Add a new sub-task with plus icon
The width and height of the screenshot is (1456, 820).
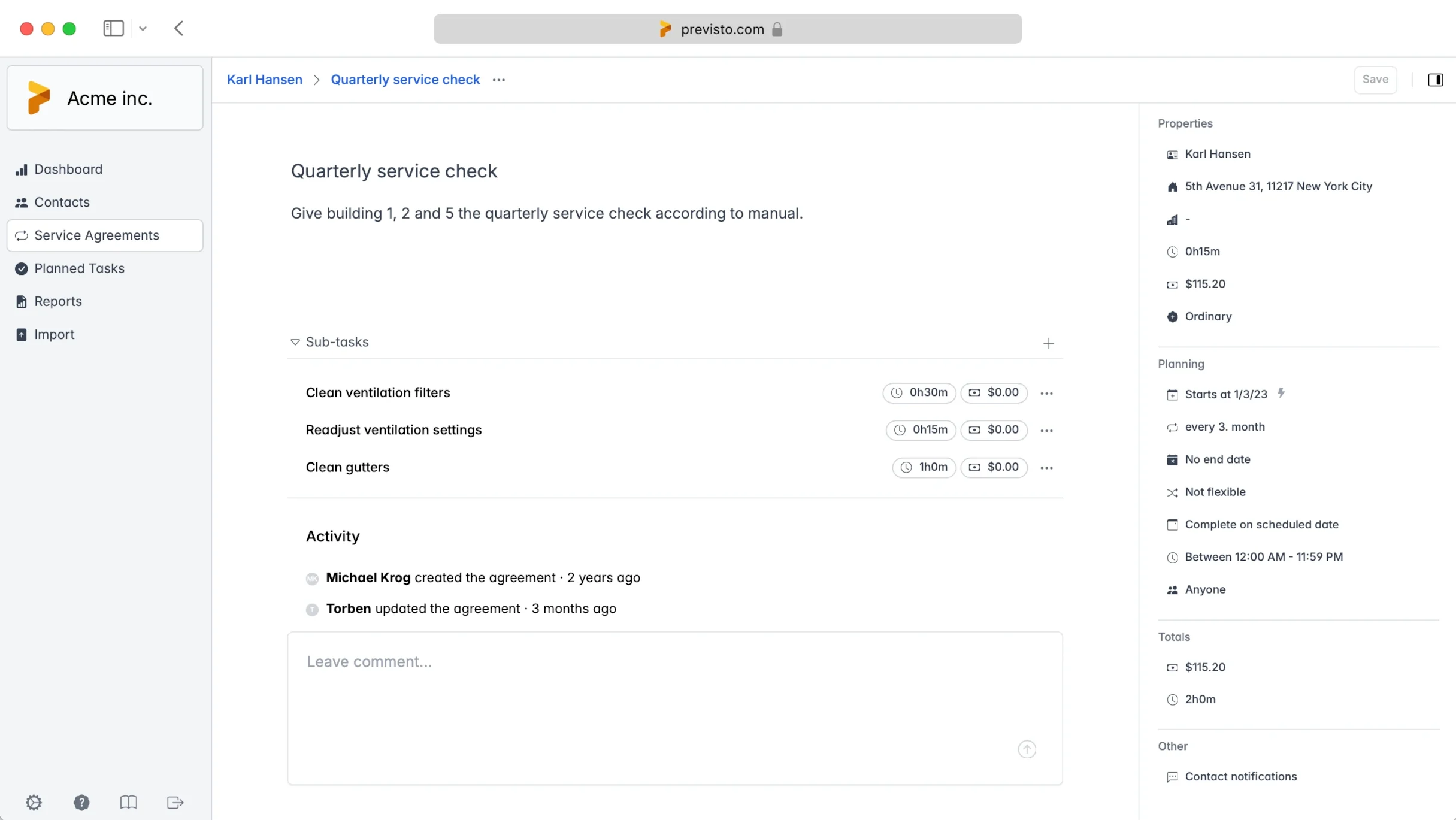pyautogui.click(x=1048, y=343)
